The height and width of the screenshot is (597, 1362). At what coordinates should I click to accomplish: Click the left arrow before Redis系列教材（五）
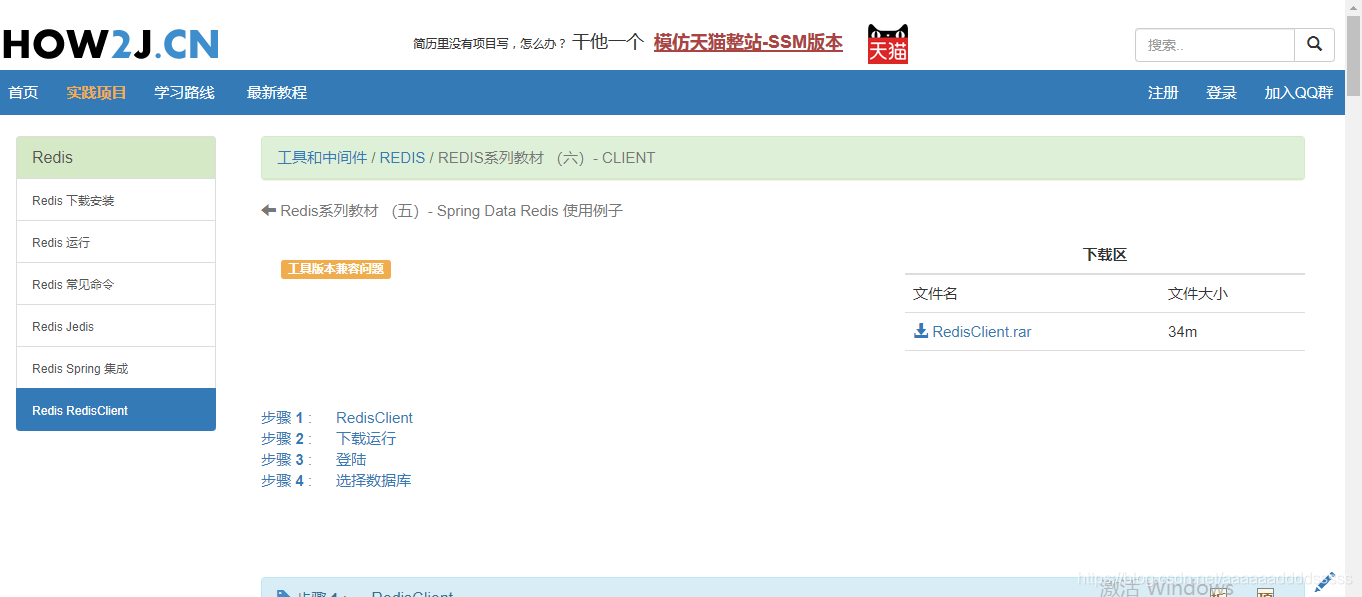[x=268, y=210]
